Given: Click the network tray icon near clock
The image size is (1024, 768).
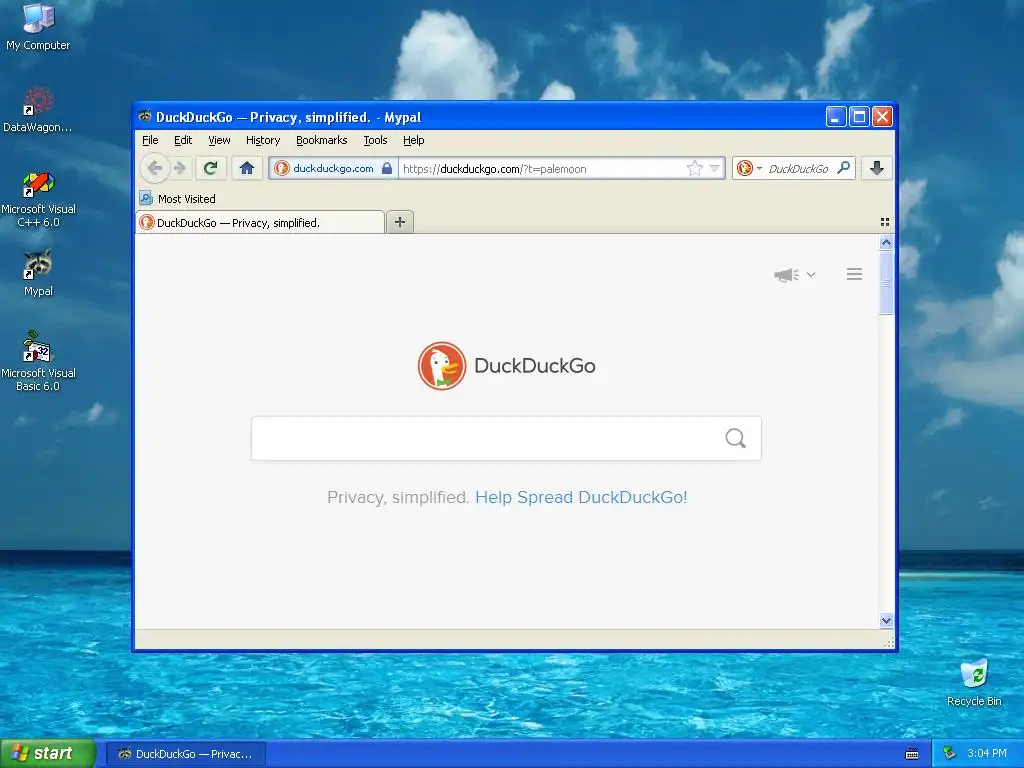Looking at the screenshot, I should pos(950,754).
